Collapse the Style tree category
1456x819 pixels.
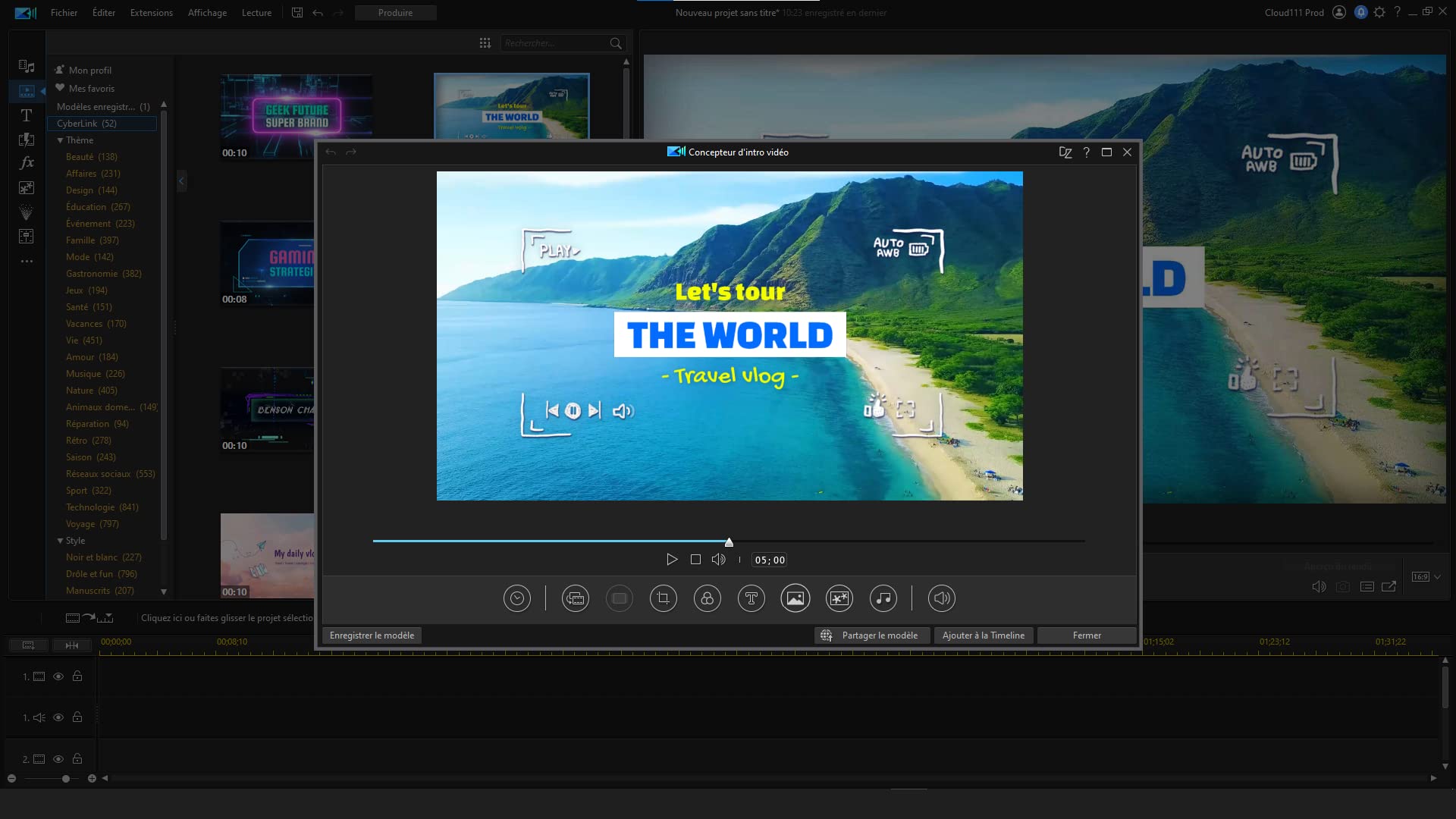click(60, 541)
